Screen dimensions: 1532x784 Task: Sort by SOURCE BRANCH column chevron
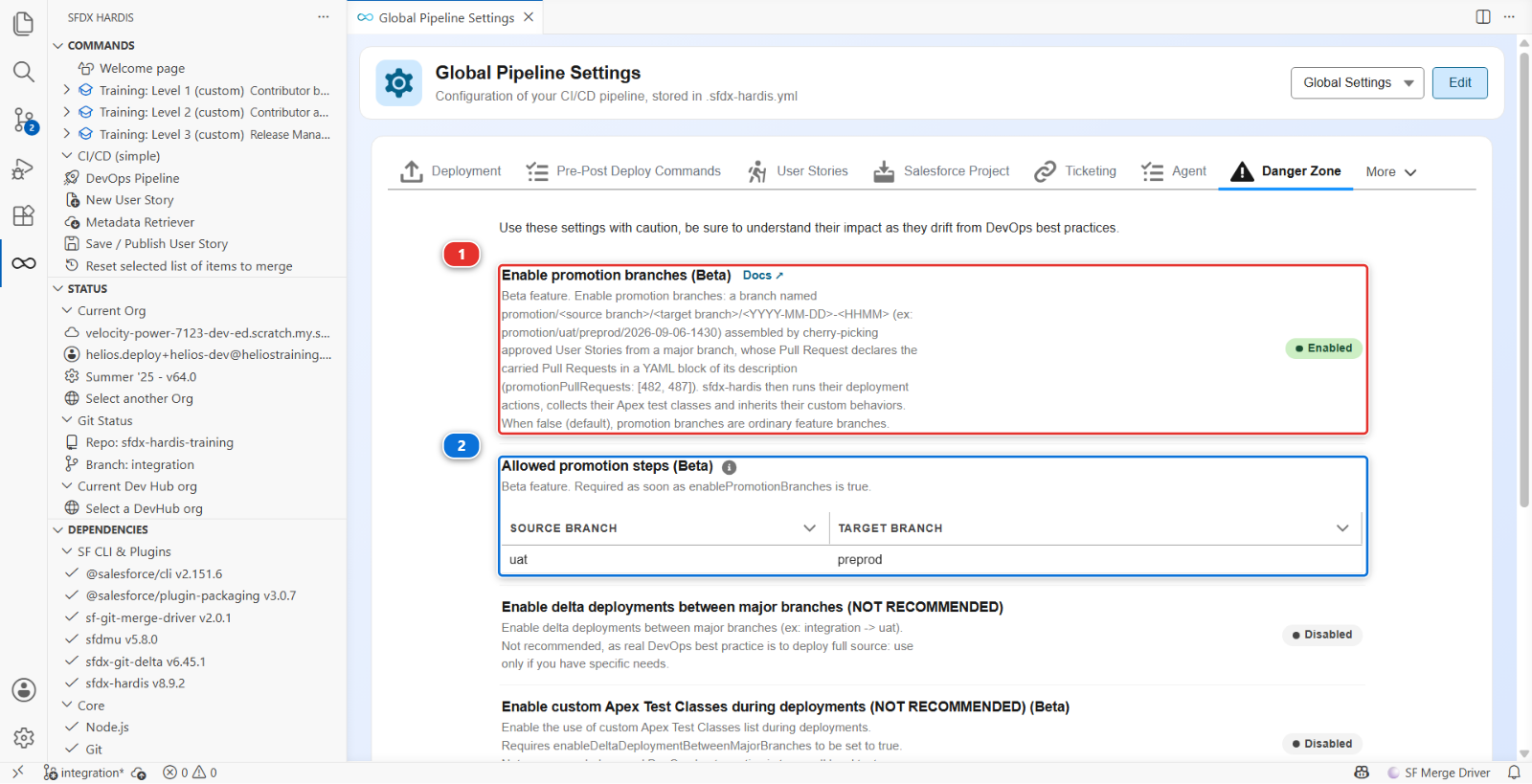(x=810, y=527)
